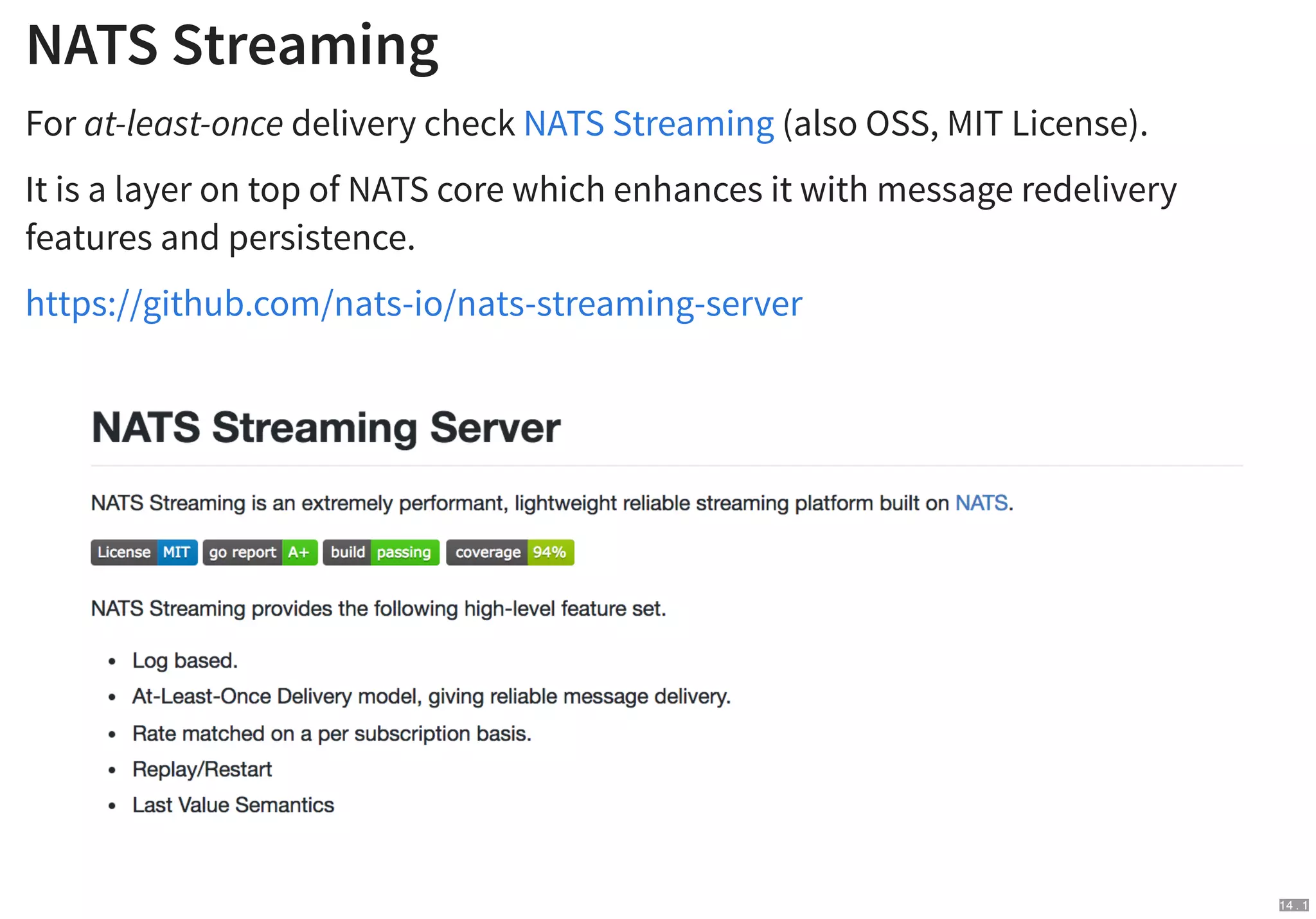Image resolution: width=1316 pixels, height=919 pixels.
Task: Click the extremely performant description sentence
Action: point(552,503)
